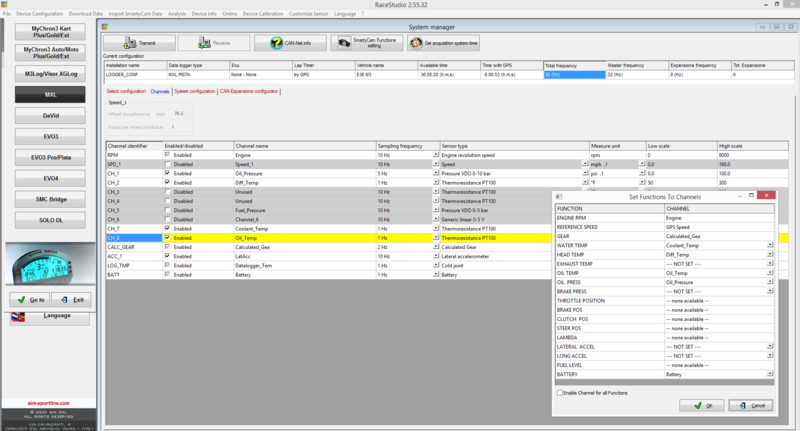Open RPM sampling frequency dropdown
Image resolution: width=800 pixels, height=431 pixels.
coord(436,155)
